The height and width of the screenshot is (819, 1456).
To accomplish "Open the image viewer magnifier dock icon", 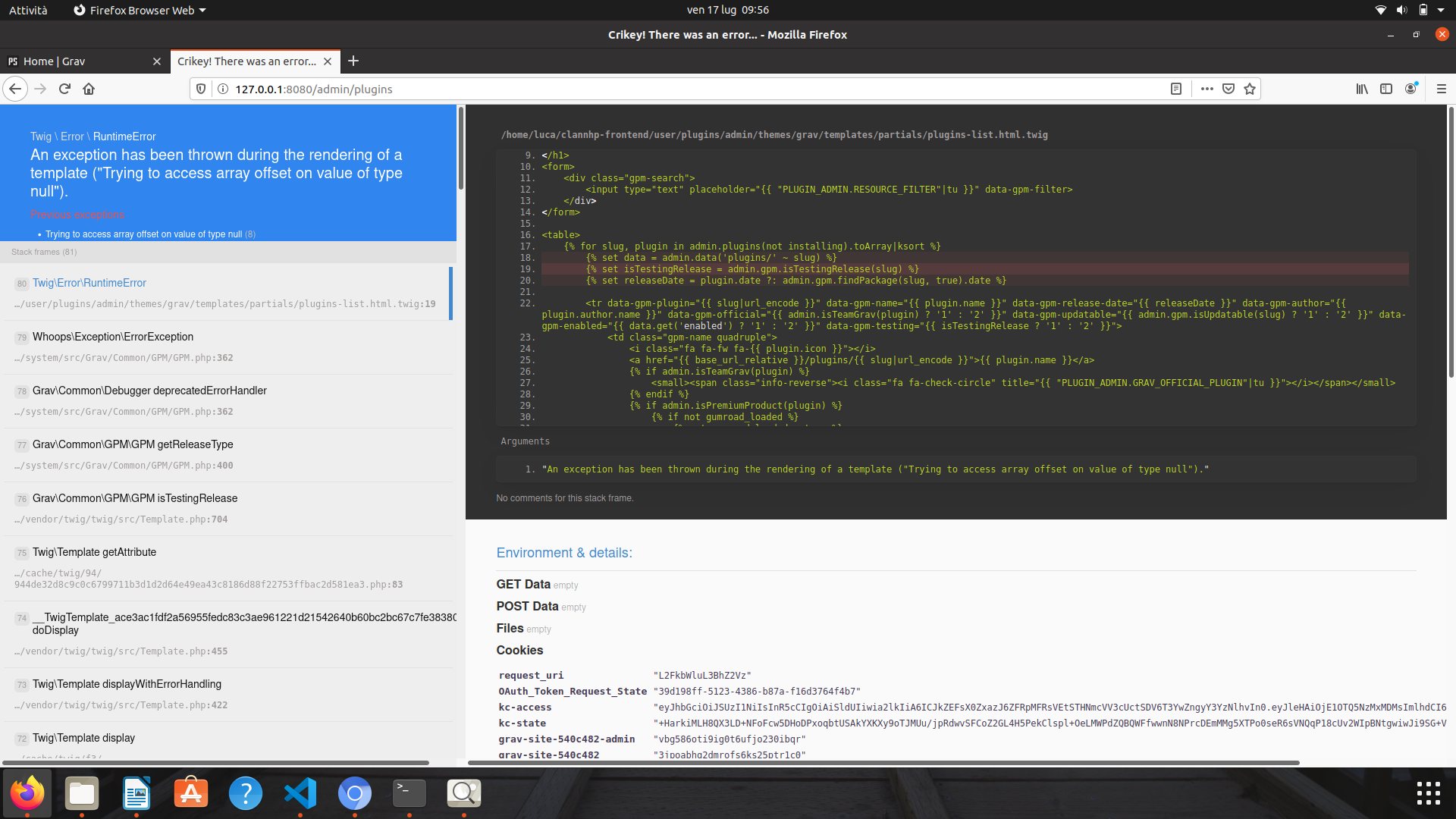I will (x=464, y=793).
